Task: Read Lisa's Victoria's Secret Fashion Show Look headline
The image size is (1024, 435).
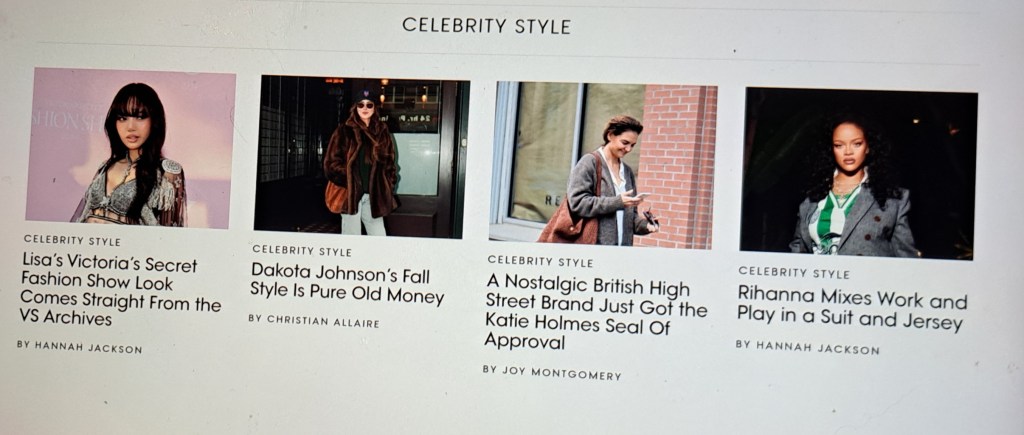Action: 120,291
